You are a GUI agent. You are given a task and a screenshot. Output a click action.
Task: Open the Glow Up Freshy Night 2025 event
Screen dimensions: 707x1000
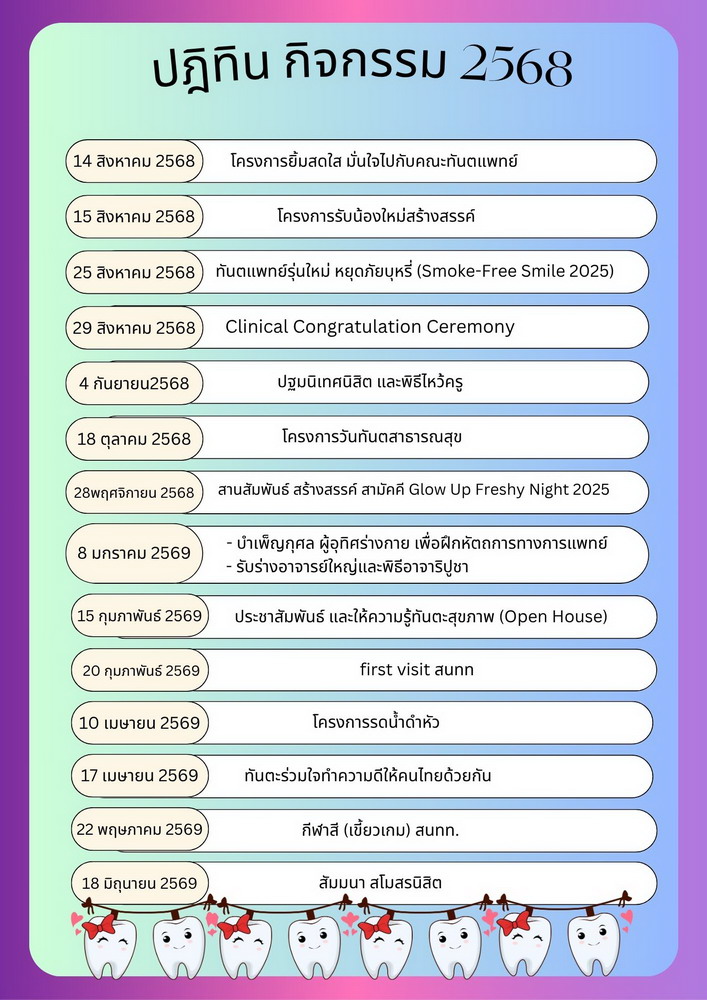413,491
